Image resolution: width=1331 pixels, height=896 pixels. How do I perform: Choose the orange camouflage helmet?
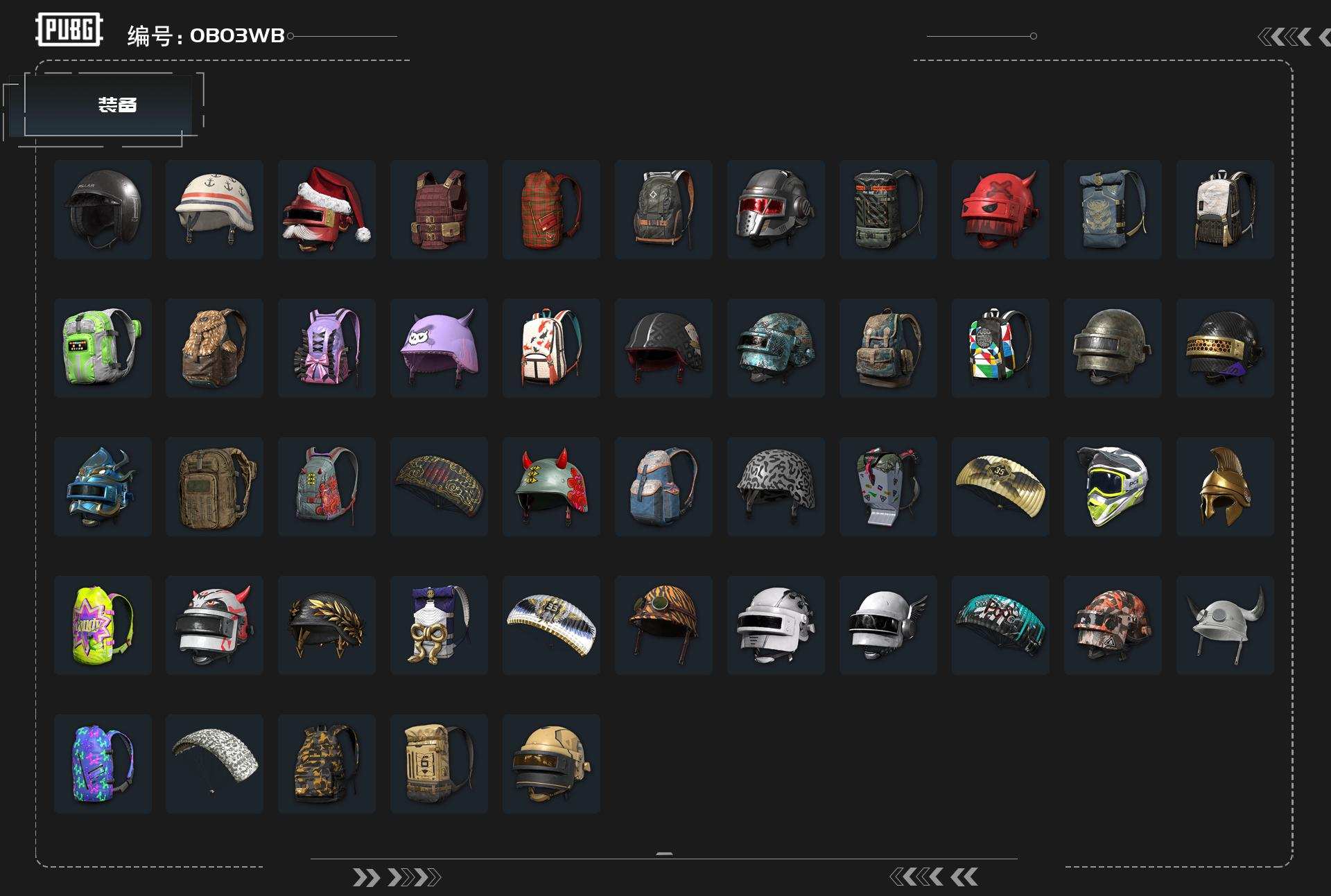tap(1113, 625)
